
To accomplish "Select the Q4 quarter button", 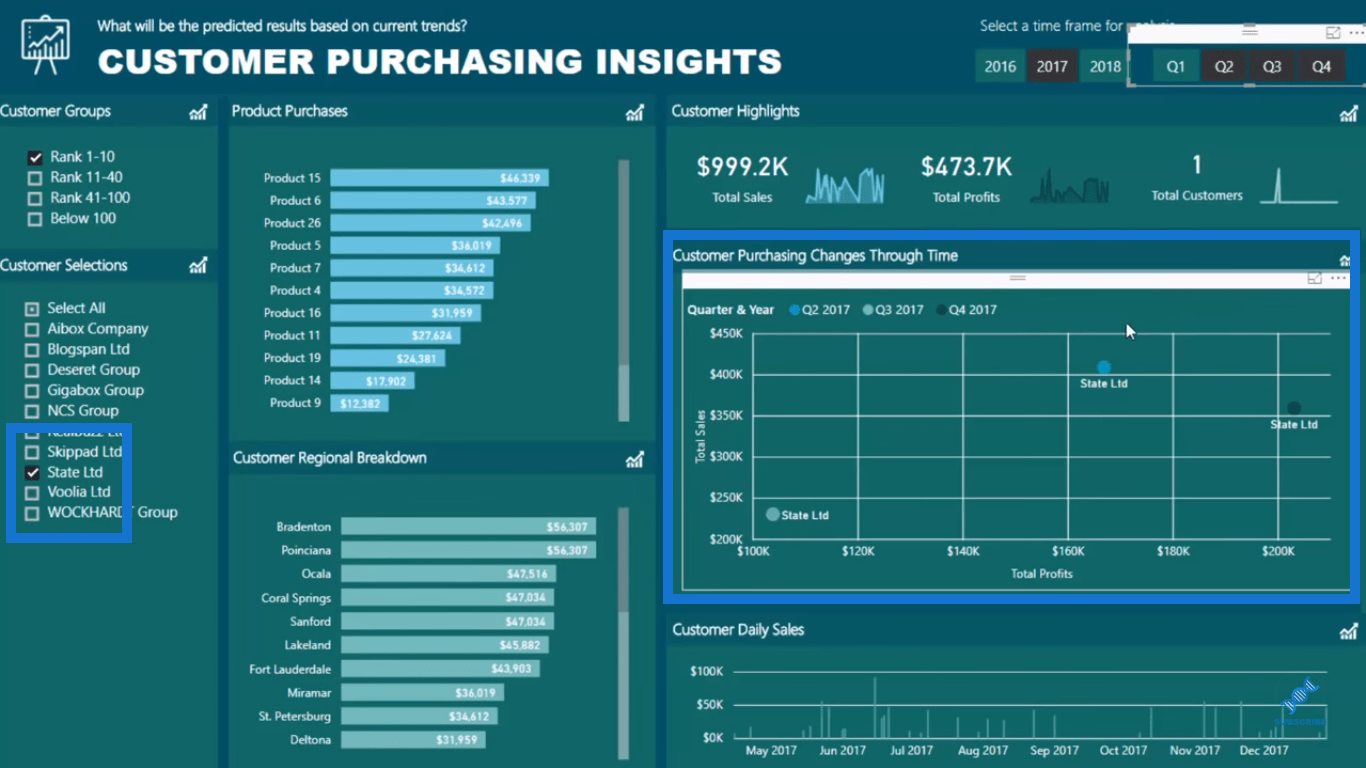I will click(x=1322, y=66).
